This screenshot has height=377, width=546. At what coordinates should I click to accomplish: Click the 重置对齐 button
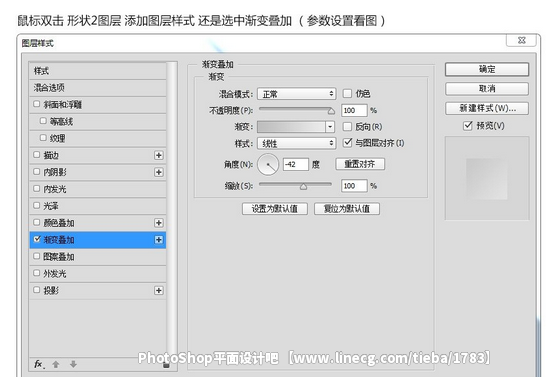point(360,164)
